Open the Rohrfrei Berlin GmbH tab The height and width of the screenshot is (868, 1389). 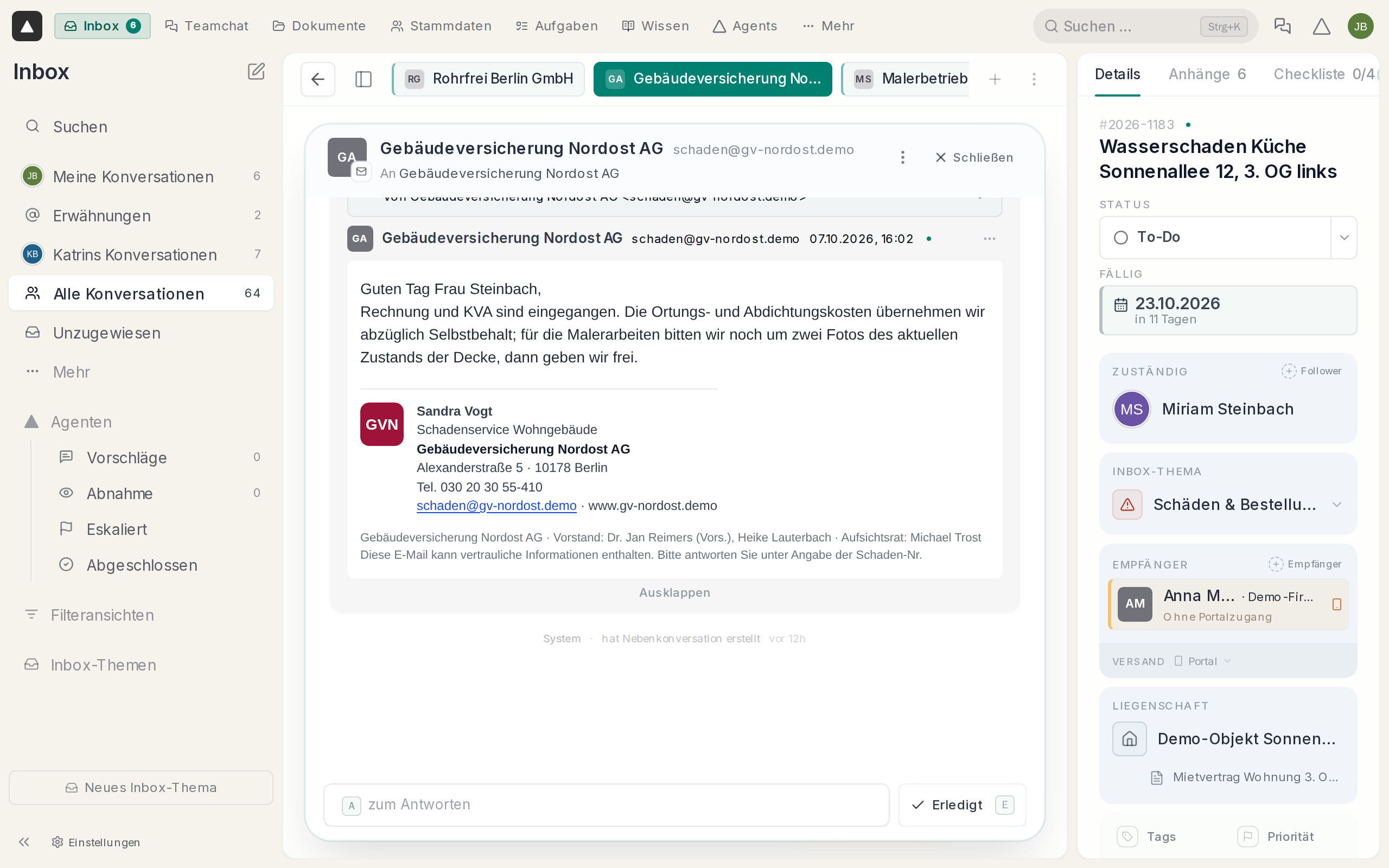coord(488,79)
